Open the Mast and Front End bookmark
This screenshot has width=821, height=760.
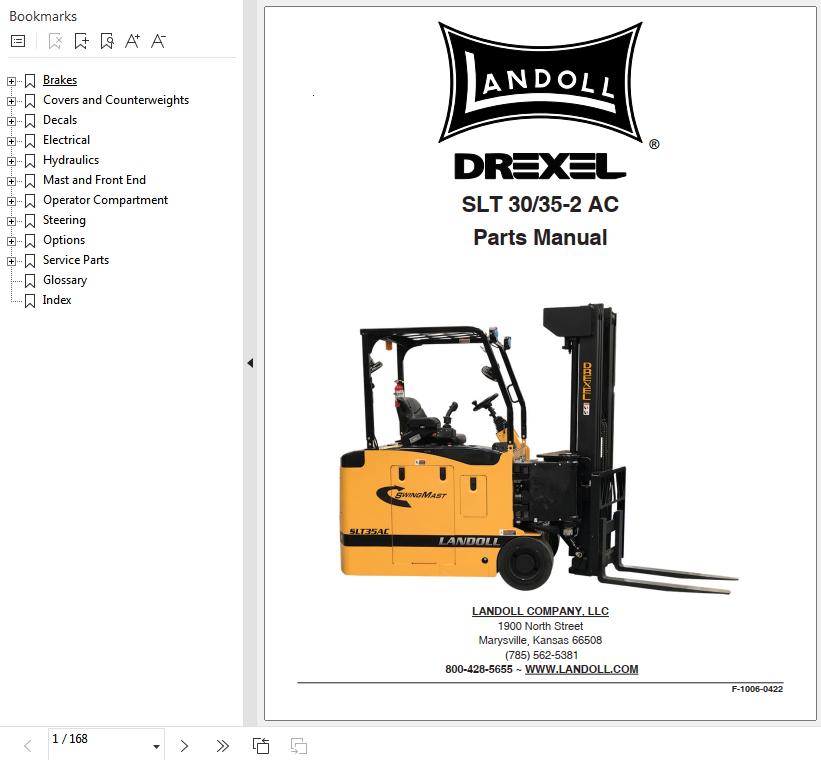click(x=94, y=180)
